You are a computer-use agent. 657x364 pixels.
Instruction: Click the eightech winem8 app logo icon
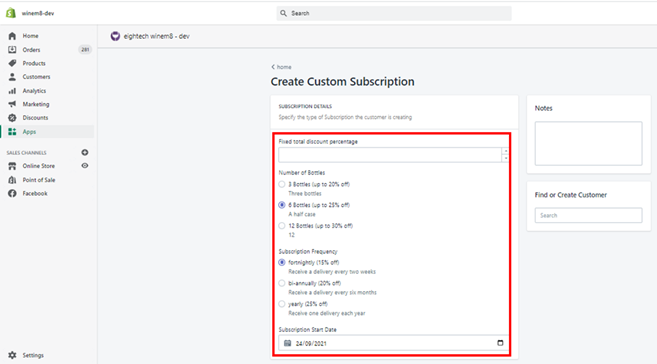115,36
